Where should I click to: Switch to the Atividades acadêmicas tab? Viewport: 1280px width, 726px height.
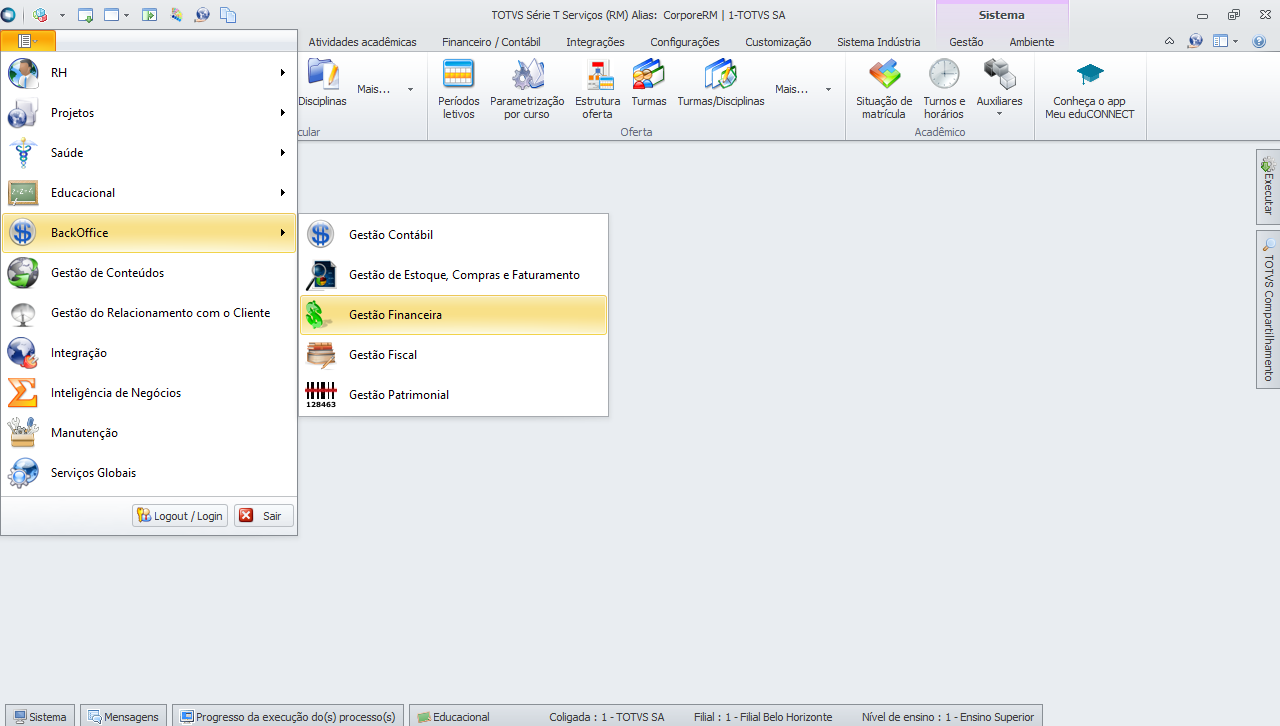362,42
